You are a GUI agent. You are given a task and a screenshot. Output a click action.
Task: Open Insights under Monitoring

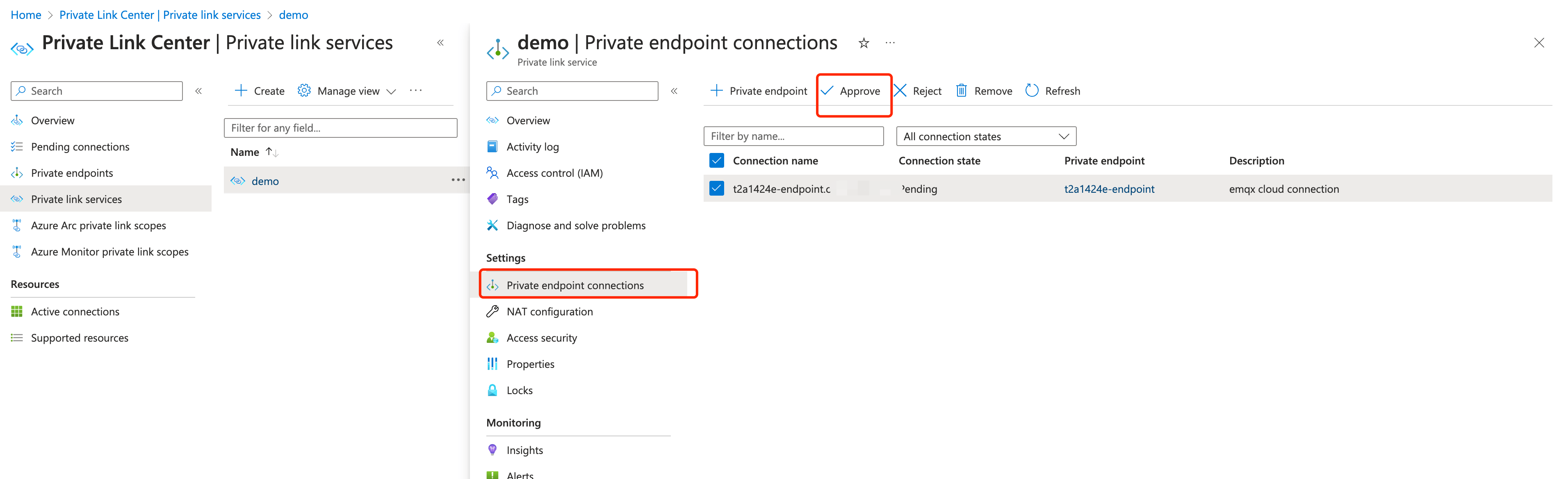525,449
